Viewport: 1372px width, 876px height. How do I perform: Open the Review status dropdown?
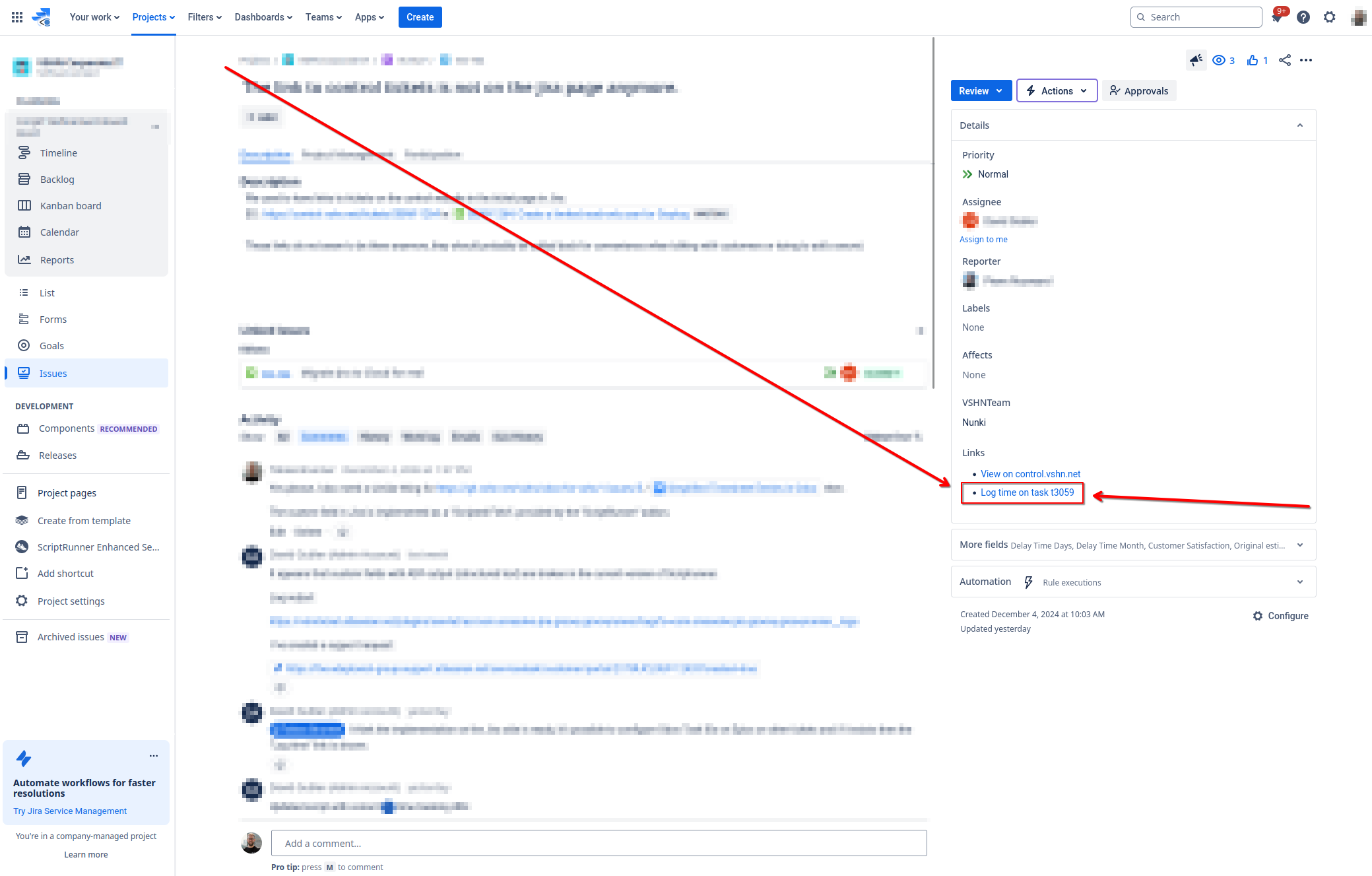(979, 90)
